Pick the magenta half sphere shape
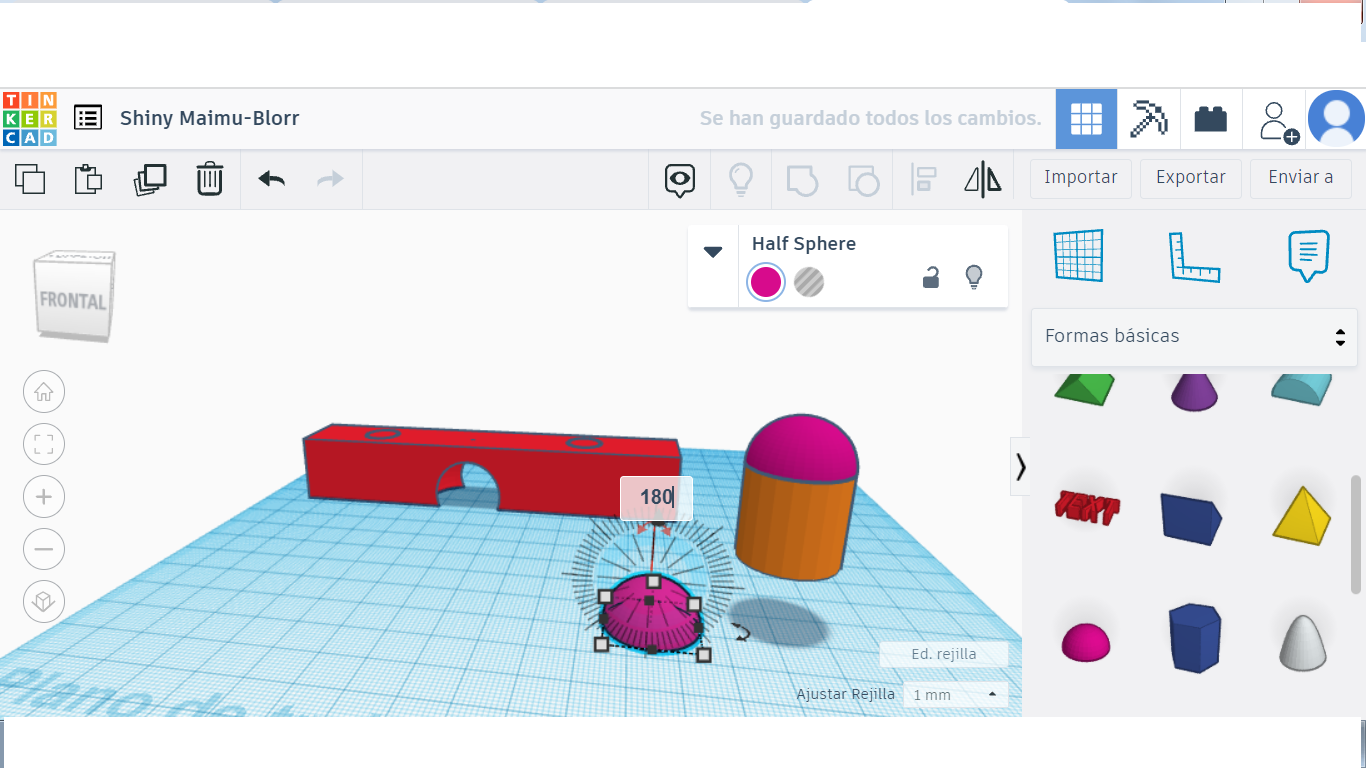Screen dimensions: 1366x768 coord(1086,642)
